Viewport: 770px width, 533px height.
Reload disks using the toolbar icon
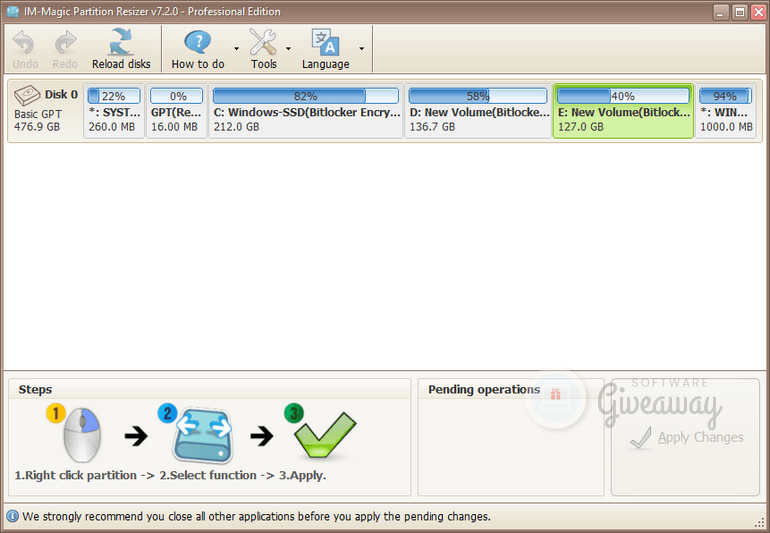click(121, 43)
